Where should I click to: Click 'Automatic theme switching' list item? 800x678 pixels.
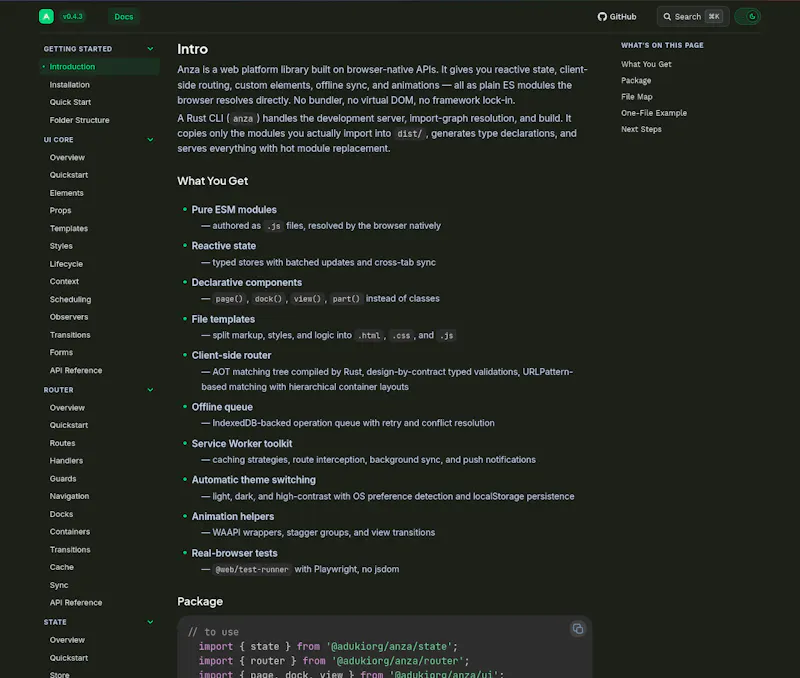[254, 480]
